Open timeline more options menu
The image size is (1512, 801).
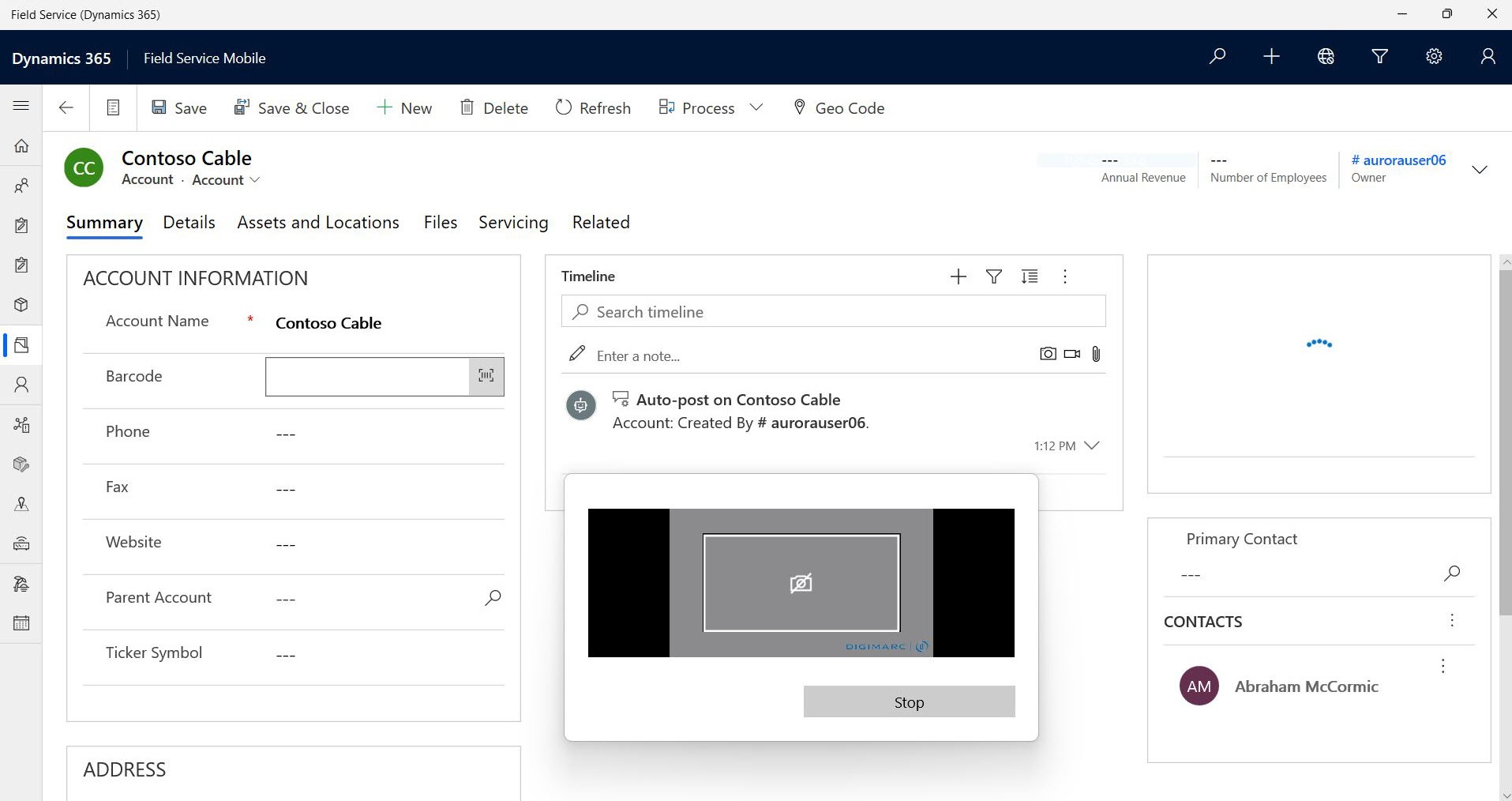[x=1065, y=276]
